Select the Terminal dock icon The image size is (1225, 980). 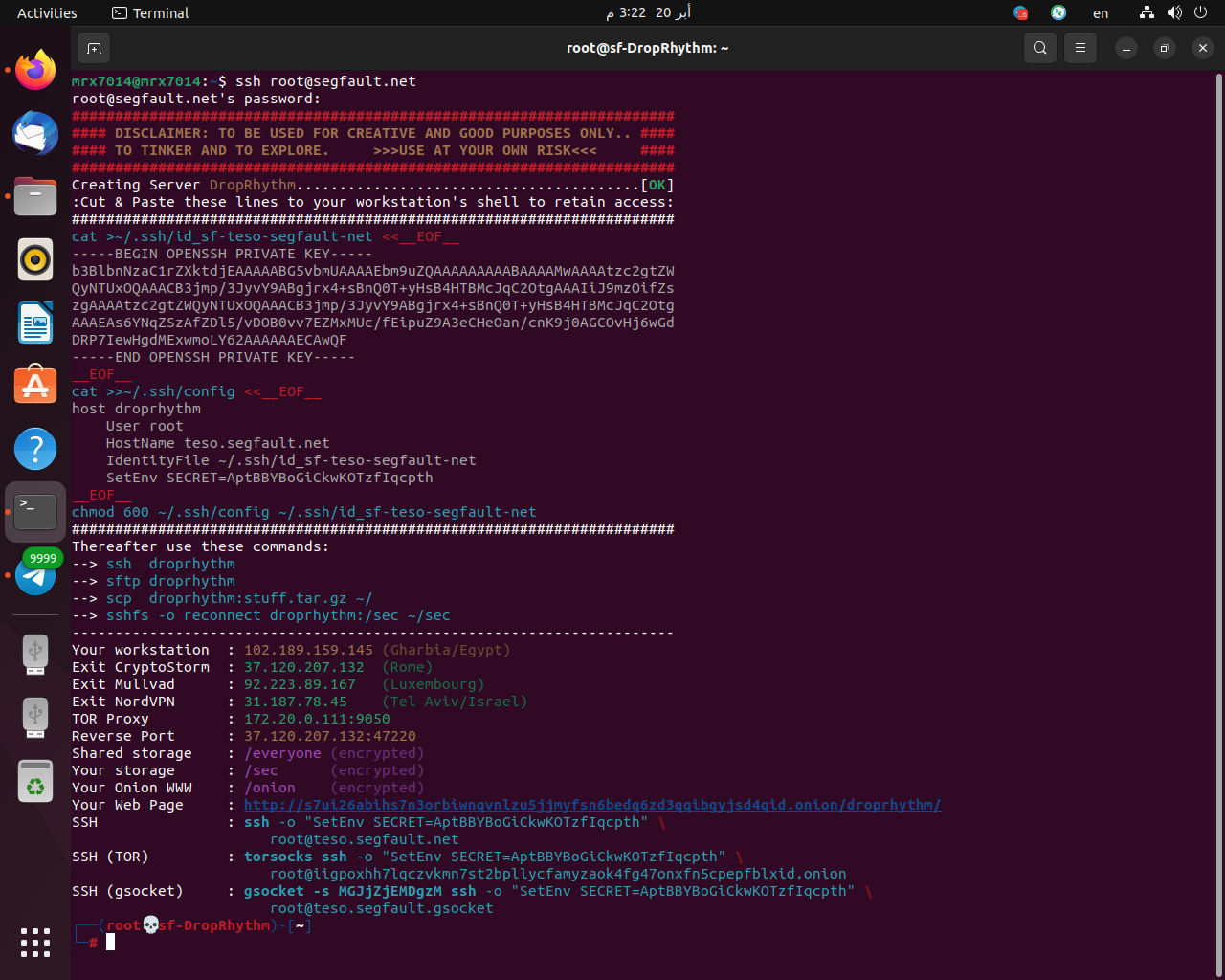click(35, 512)
